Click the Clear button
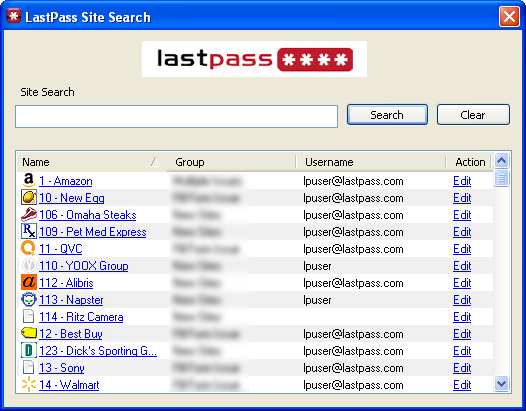The height and width of the screenshot is (411, 526). (x=473, y=115)
